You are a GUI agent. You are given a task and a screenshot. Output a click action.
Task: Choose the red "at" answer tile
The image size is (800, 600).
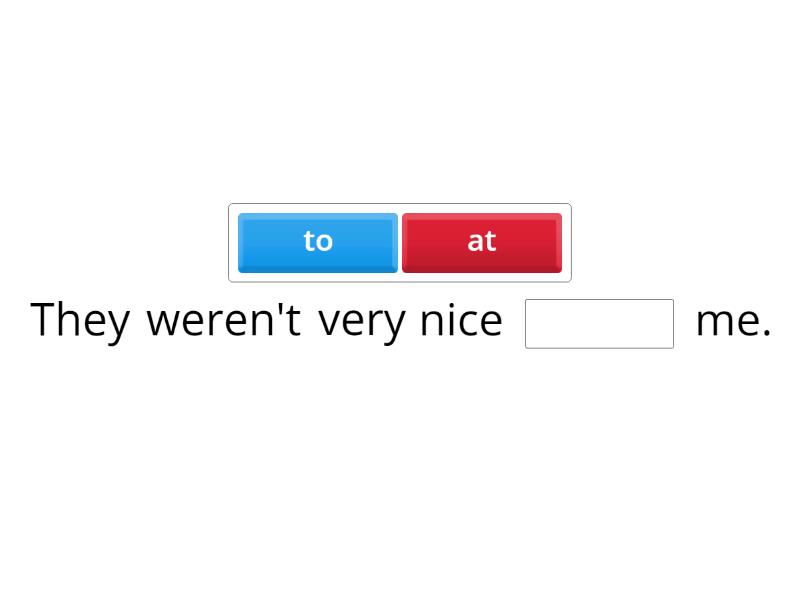coord(482,242)
